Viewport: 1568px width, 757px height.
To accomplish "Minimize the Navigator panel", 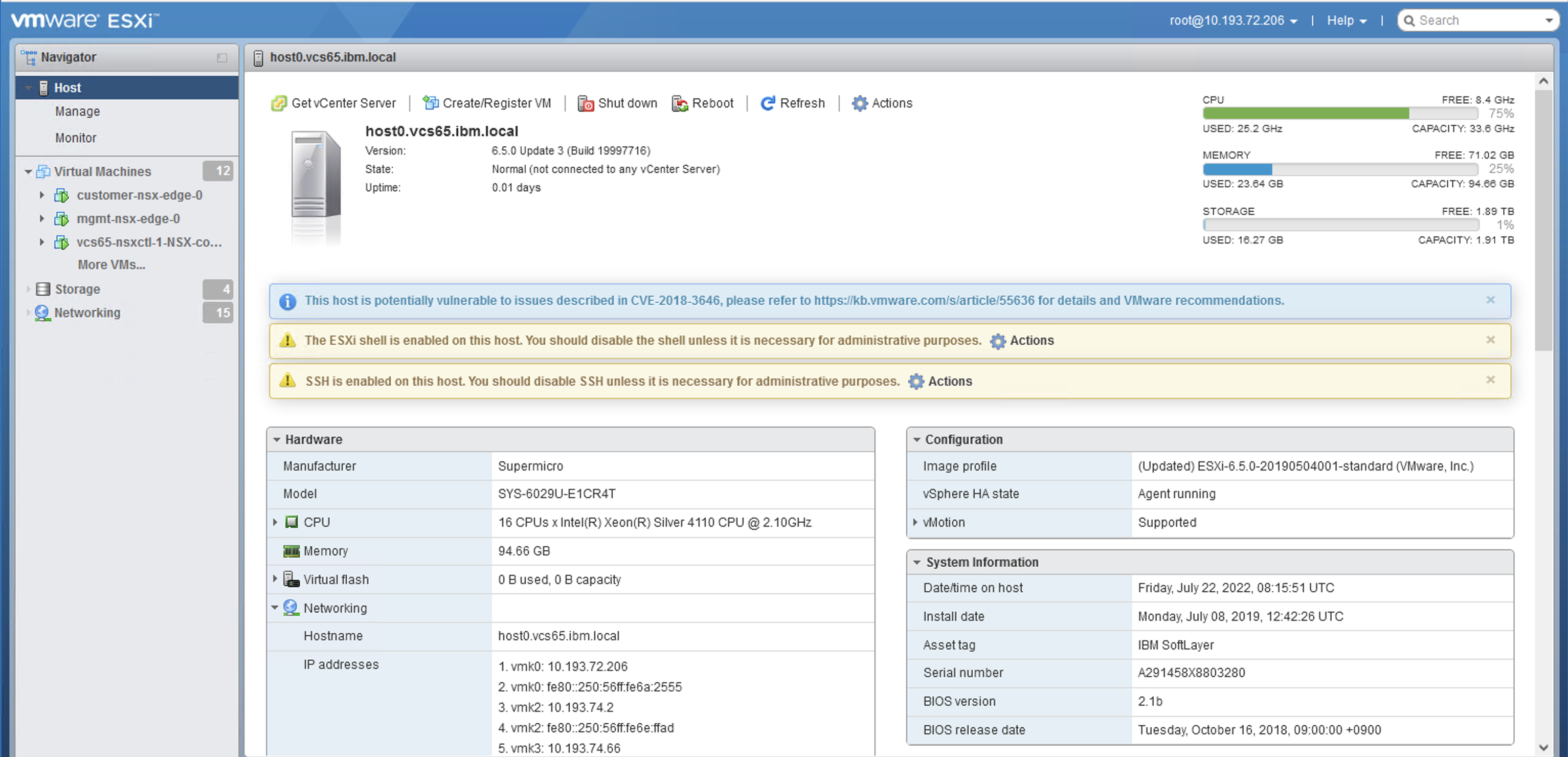I will point(221,58).
